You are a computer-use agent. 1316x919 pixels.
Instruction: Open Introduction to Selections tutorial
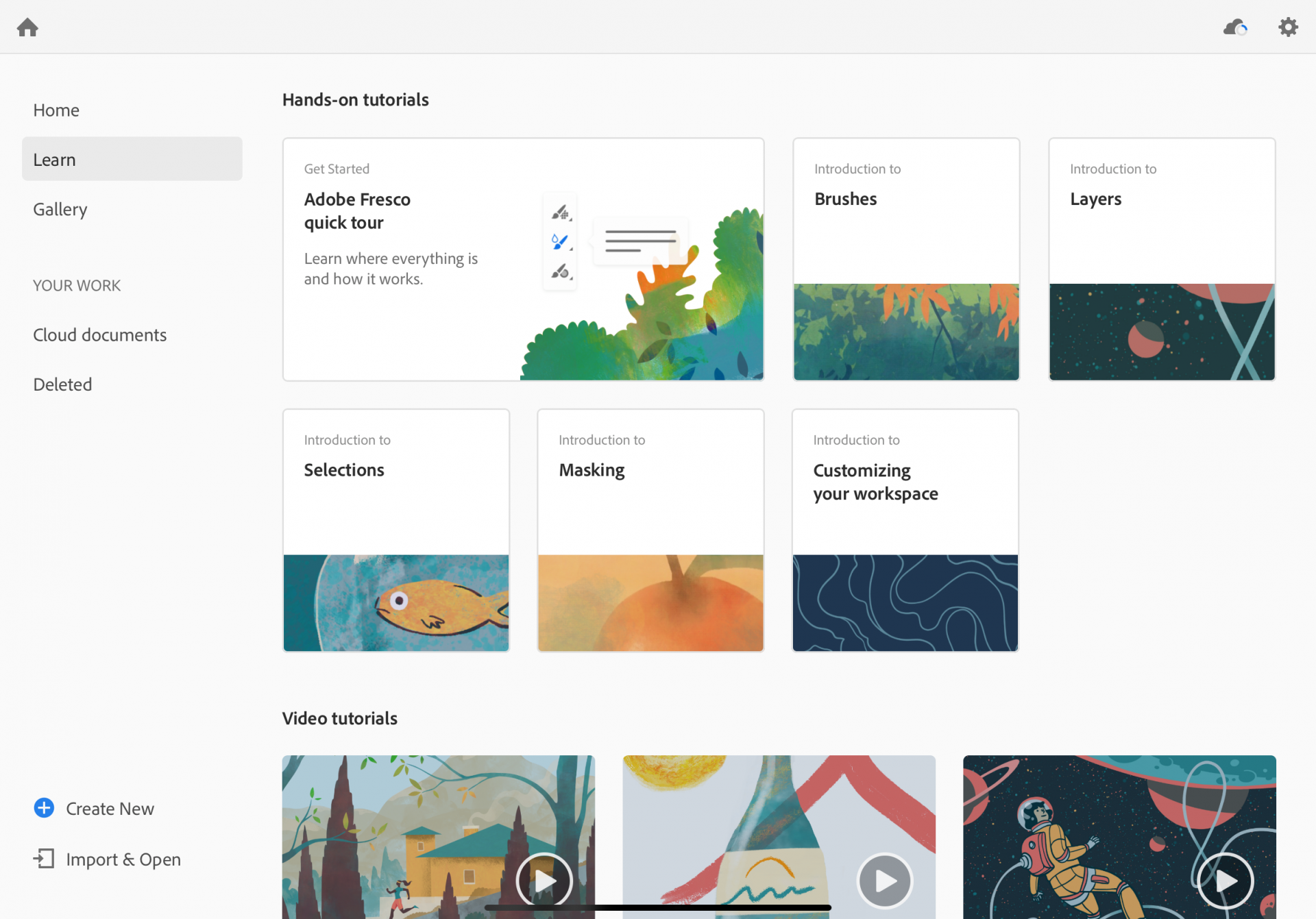396,530
